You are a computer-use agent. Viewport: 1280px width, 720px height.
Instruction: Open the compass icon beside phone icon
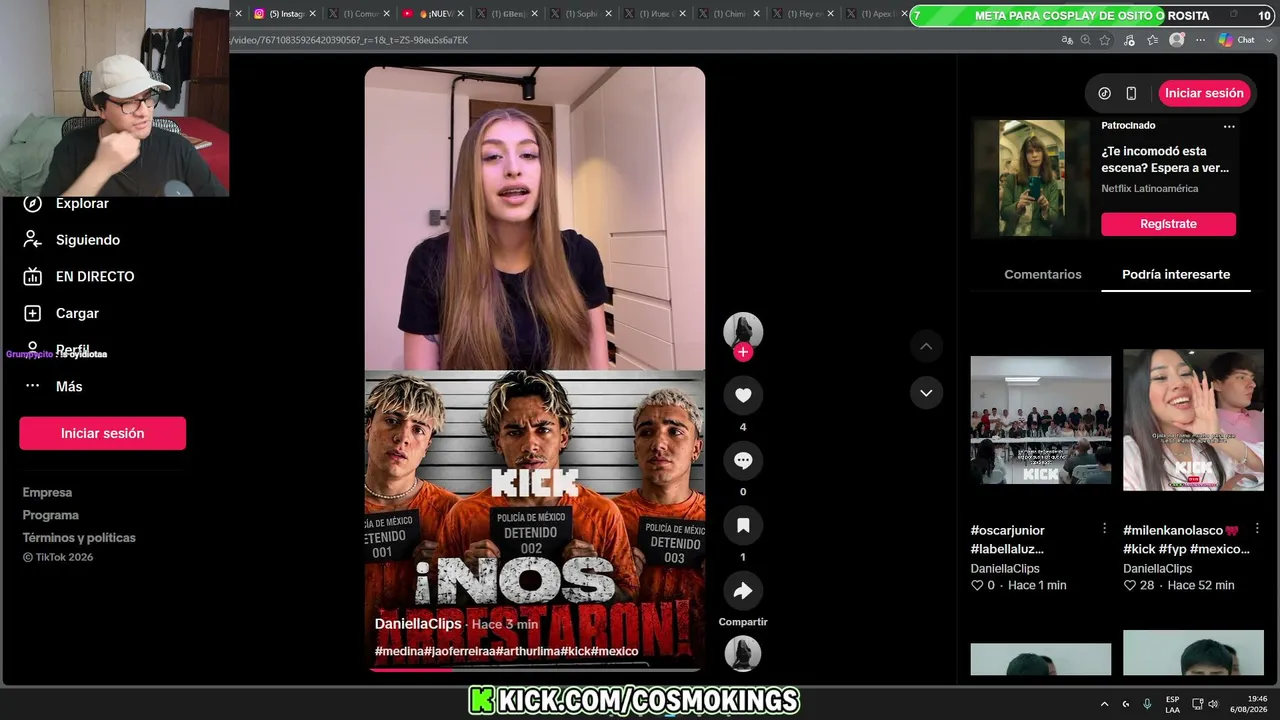1104,93
